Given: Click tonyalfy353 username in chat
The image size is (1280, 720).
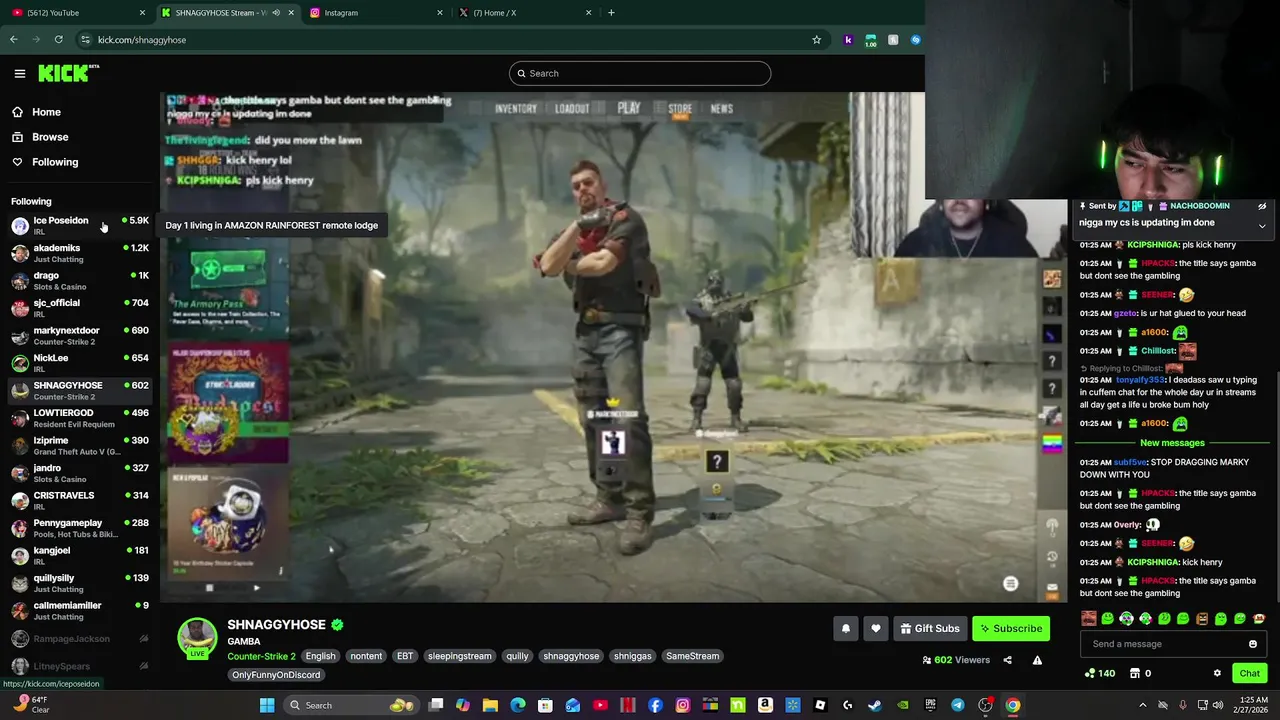Looking at the screenshot, I should (x=1142, y=380).
